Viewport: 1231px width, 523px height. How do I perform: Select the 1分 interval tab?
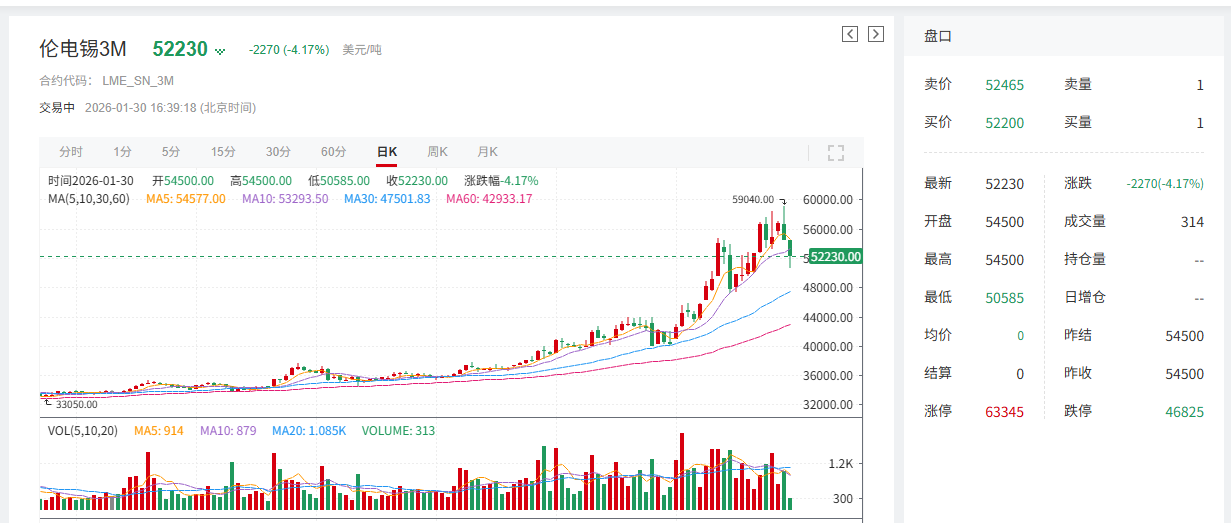(122, 152)
